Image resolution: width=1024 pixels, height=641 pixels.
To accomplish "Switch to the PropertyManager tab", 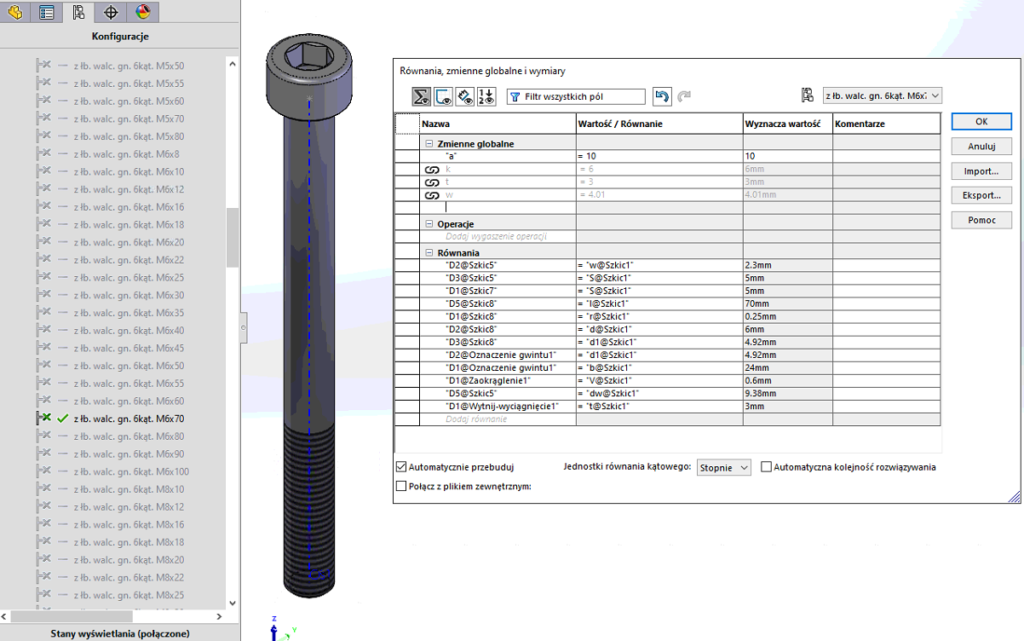I will (x=46, y=12).
